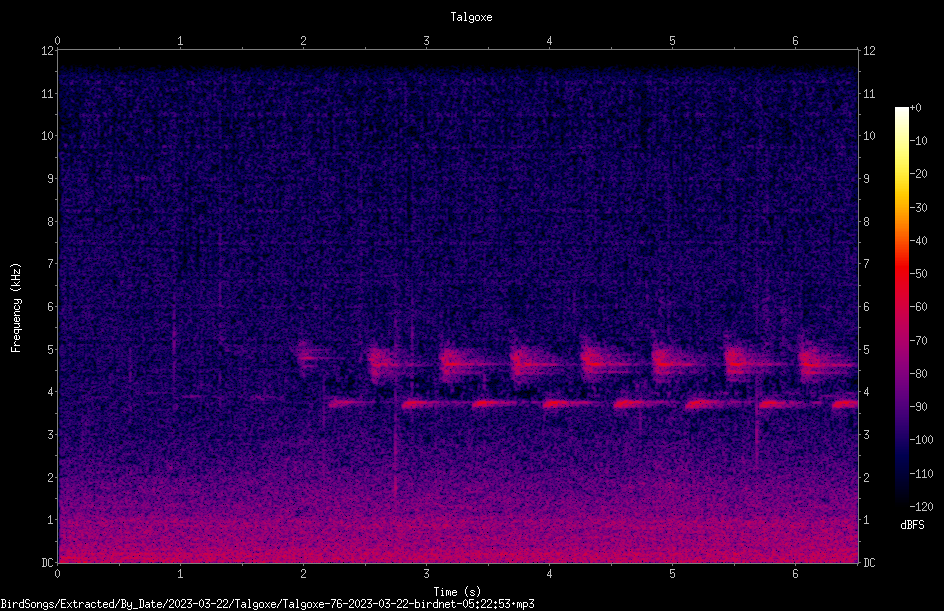This screenshot has width=944, height=611.
Task: Click the +0 label on color scale
Action: coord(916,108)
